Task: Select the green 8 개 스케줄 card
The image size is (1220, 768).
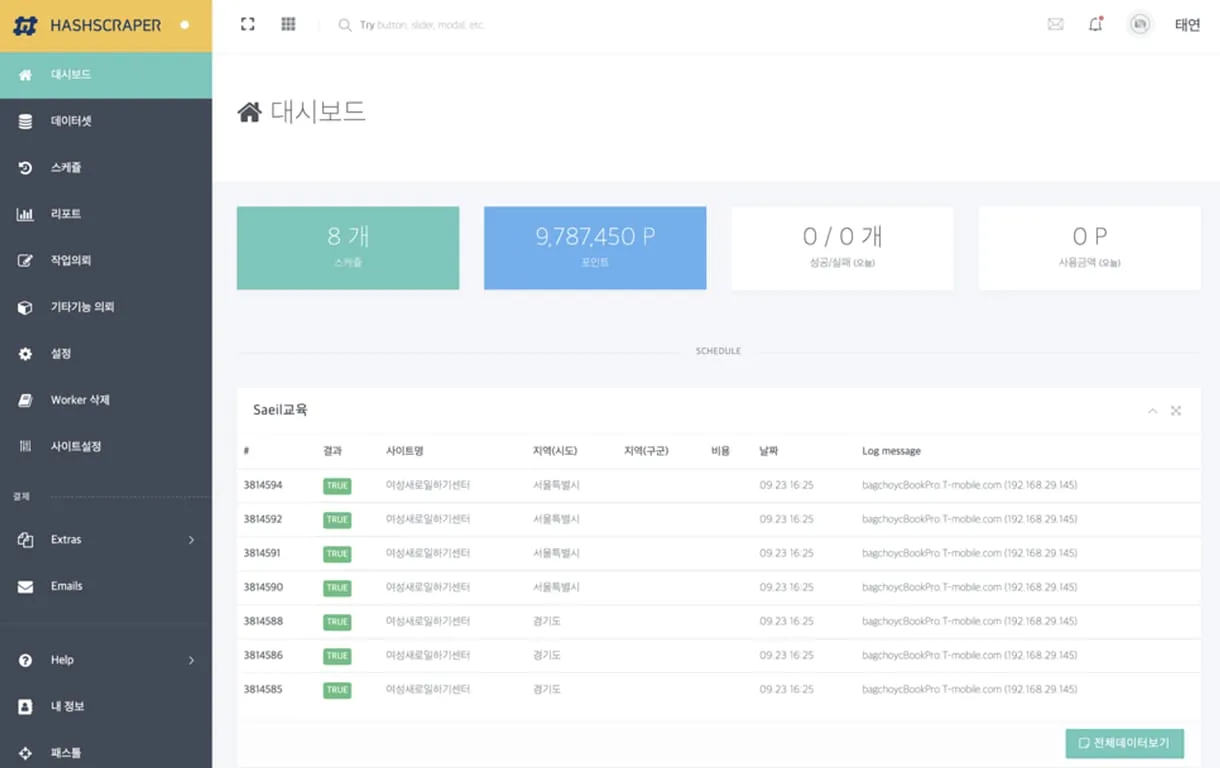Action: point(348,248)
